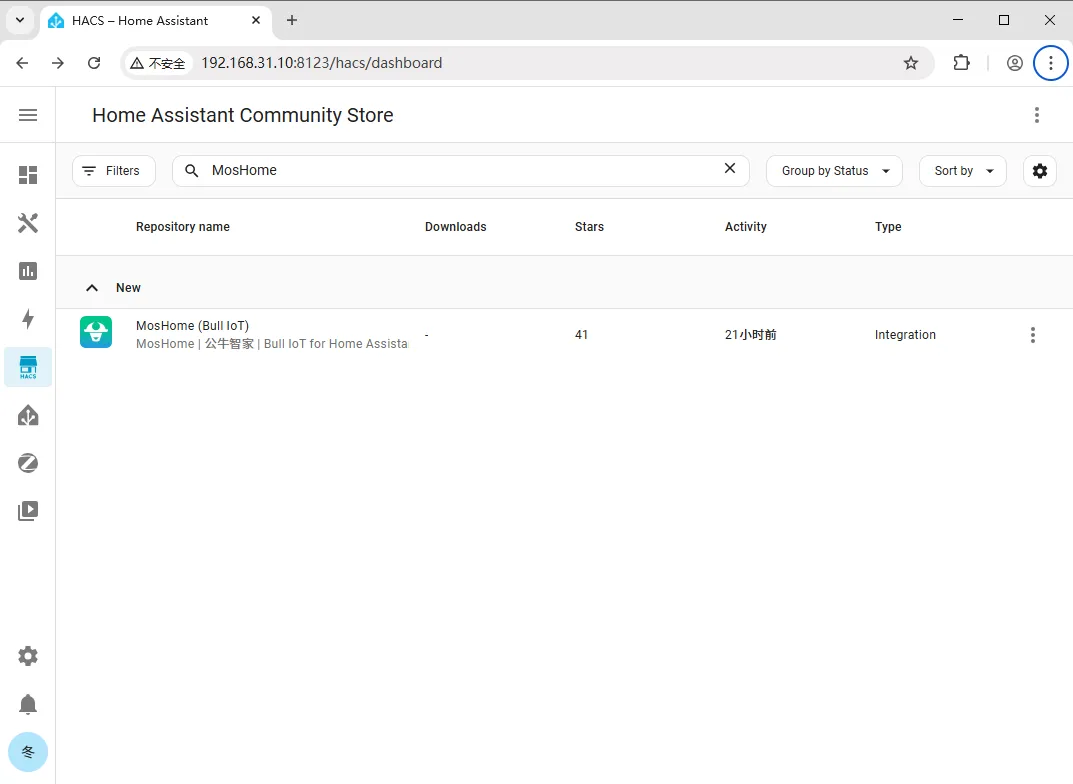Open the user profile avatar 冬
Screen dimensions: 1073x784
(28, 752)
